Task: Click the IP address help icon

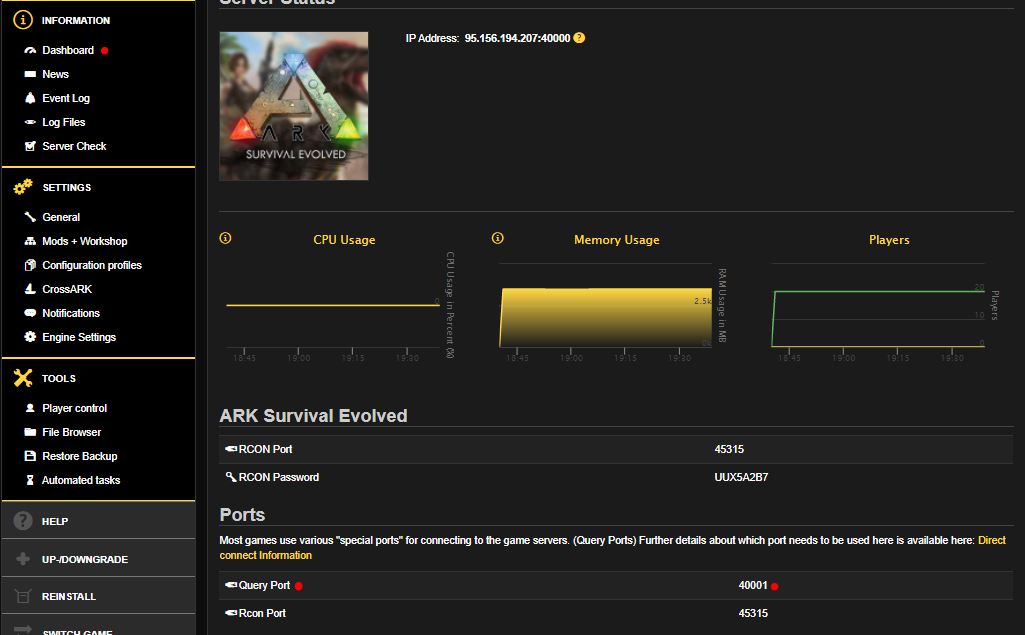Action: [x=579, y=37]
